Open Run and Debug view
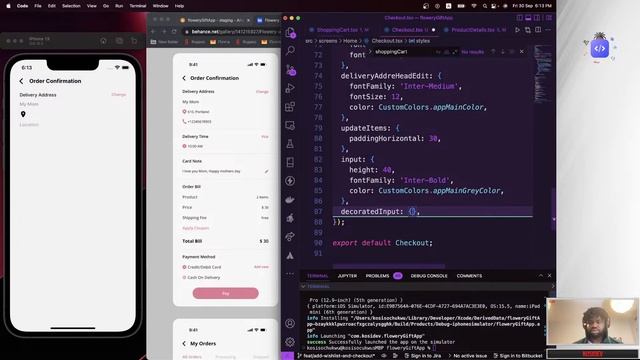This screenshot has width=640, height=360. pos(290,88)
